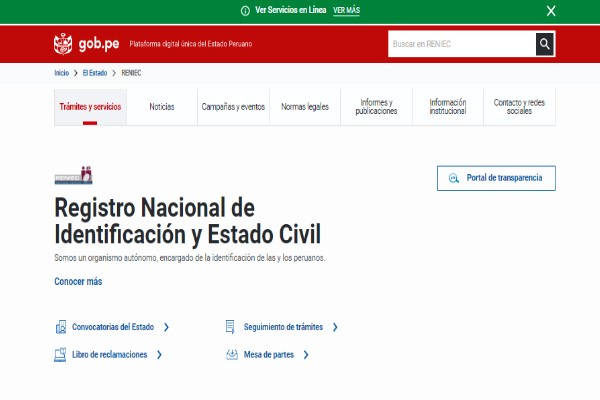Open Información institucional tab
The height and width of the screenshot is (400, 600).
[x=448, y=107]
